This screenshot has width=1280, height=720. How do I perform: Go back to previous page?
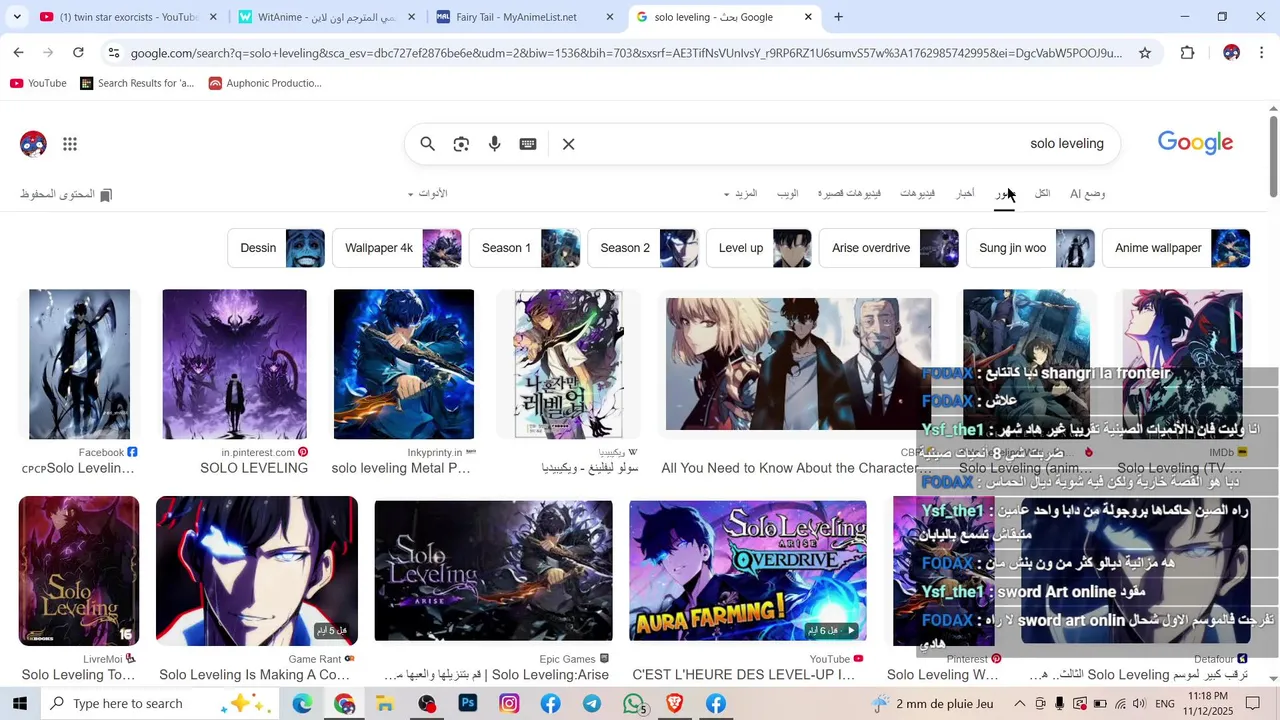click(x=18, y=52)
